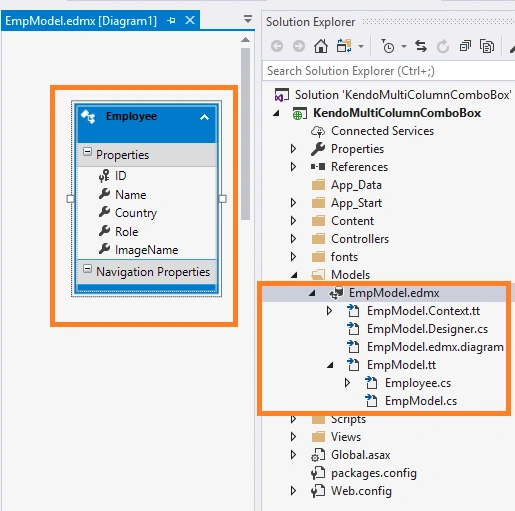Collapse the Models folder

click(x=294, y=275)
